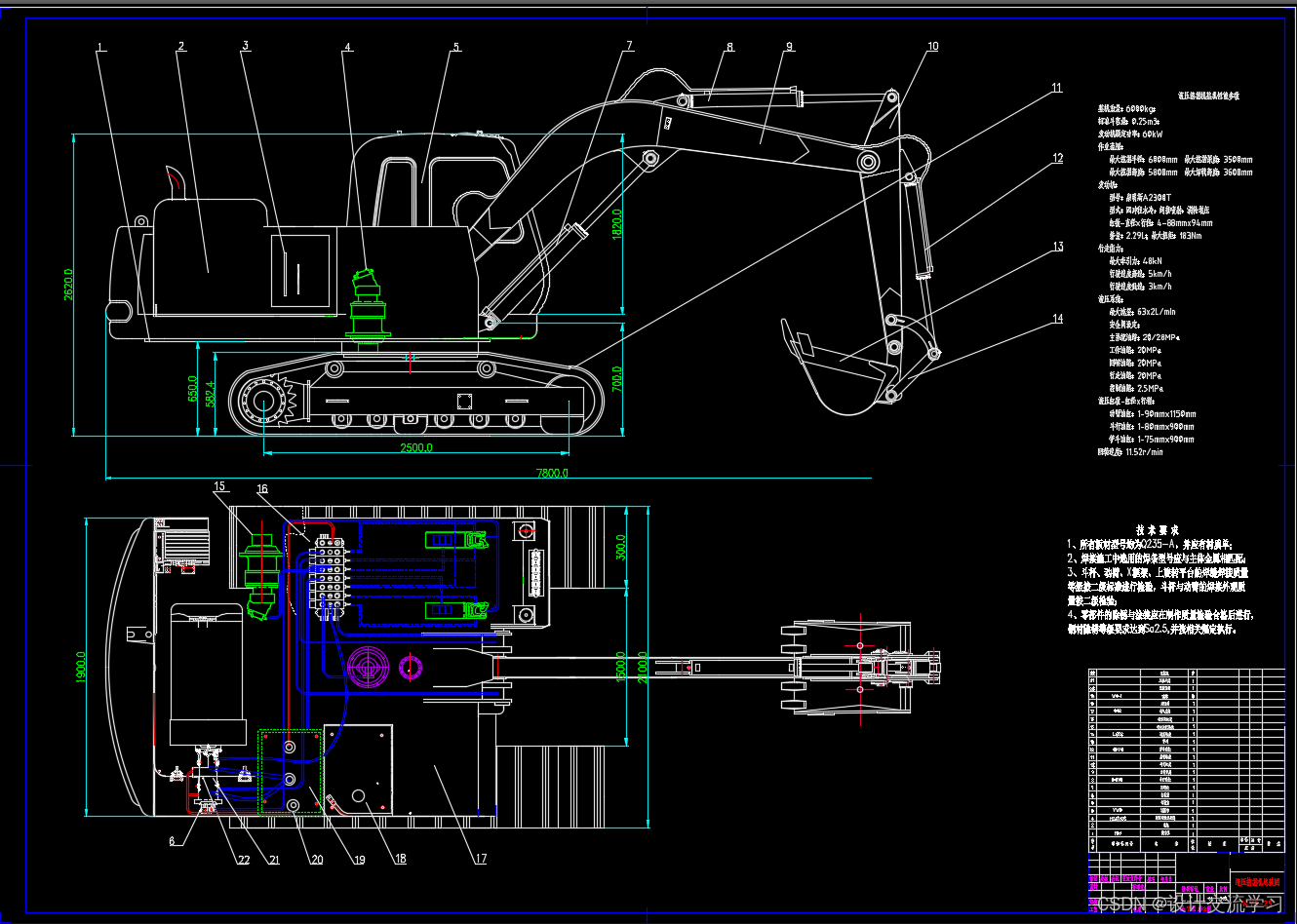Image resolution: width=1297 pixels, height=924 pixels.
Task: Click the 1-75mmx900mm cylinder spec
Action: pyautogui.click(x=1165, y=439)
